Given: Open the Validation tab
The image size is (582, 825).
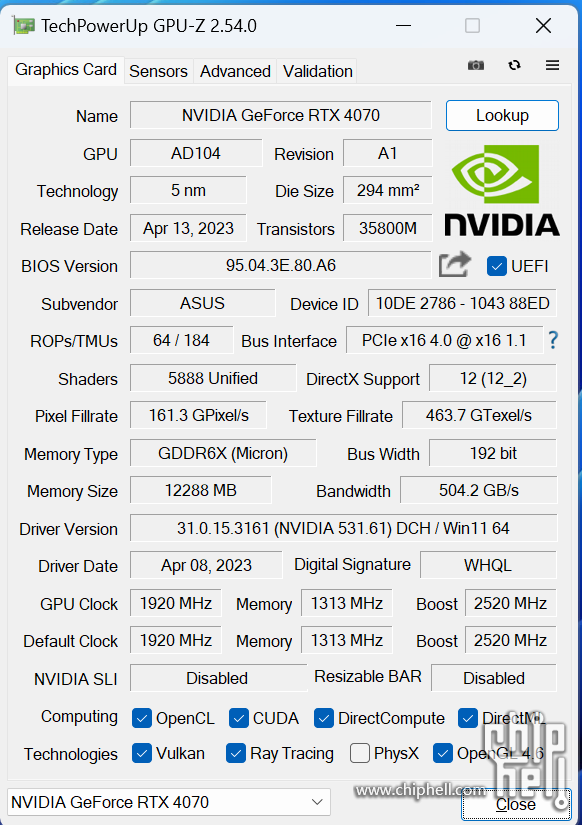Looking at the screenshot, I should pos(317,71).
